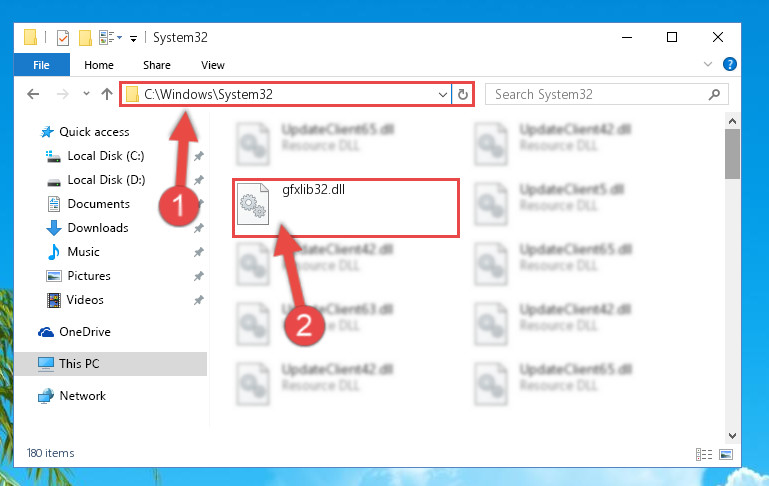Go up one folder level
Viewport: 769px width, 486px height.
(106, 94)
